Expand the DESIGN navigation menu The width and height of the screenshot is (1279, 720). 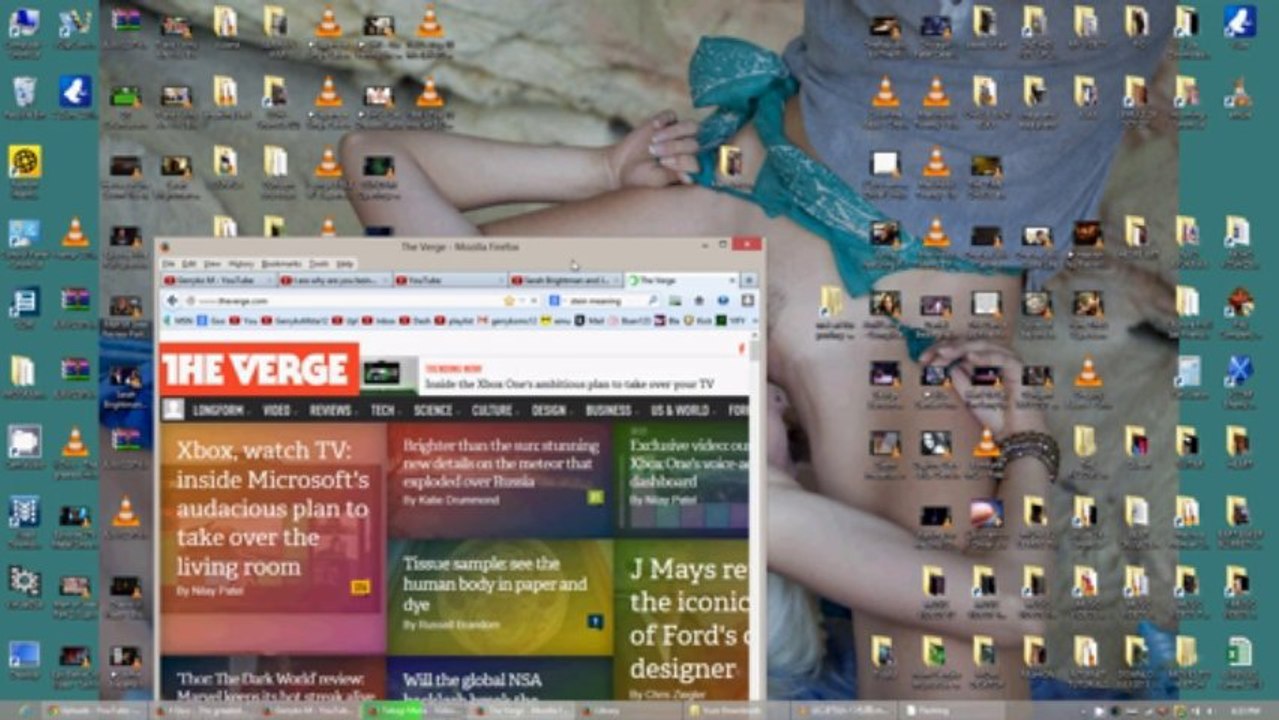(552, 410)
